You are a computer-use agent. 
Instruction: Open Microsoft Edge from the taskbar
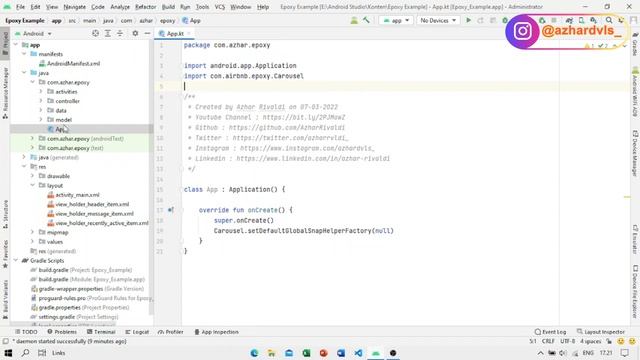pos(254,353)
